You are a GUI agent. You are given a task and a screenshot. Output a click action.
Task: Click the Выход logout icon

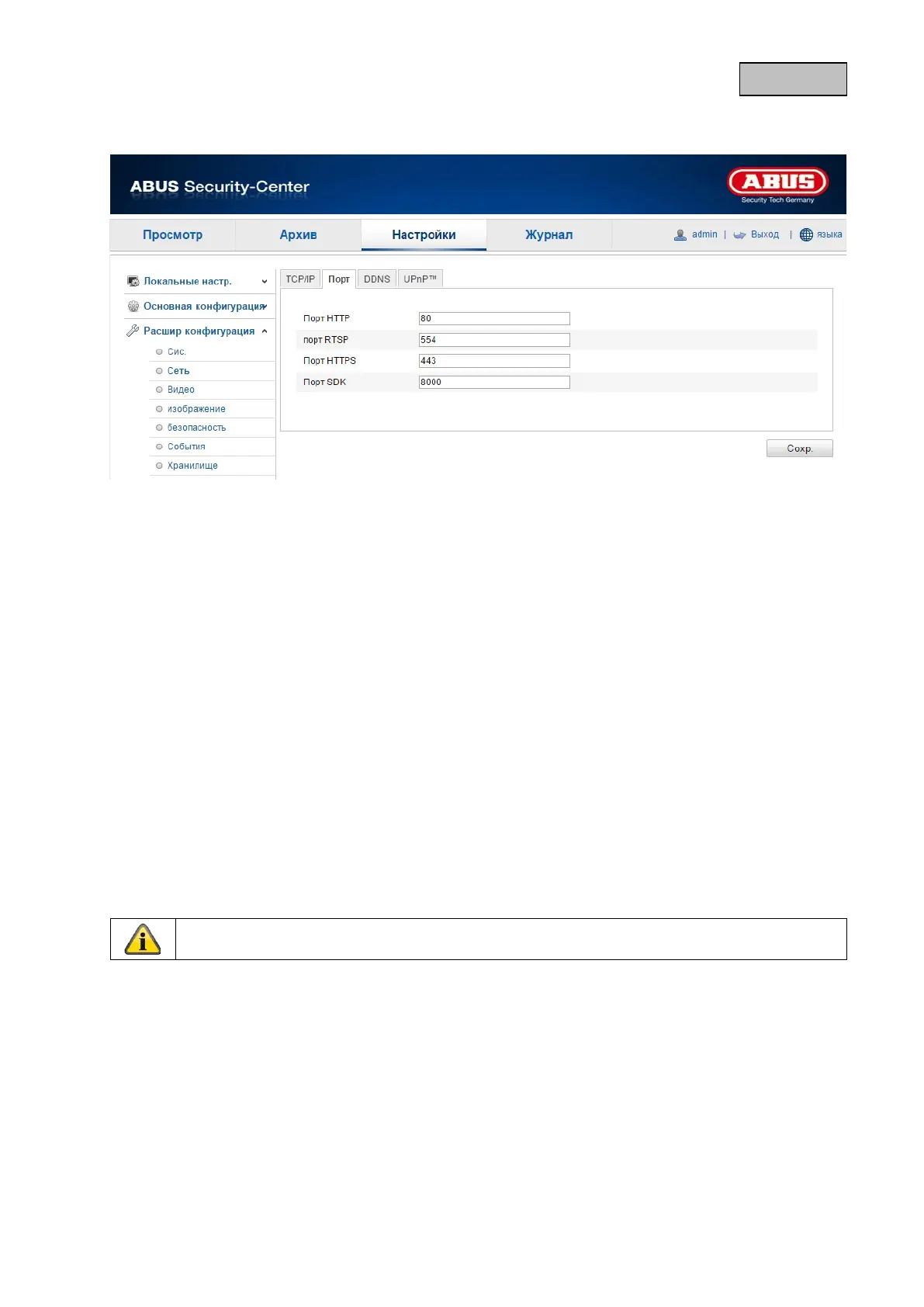(739, 235)
